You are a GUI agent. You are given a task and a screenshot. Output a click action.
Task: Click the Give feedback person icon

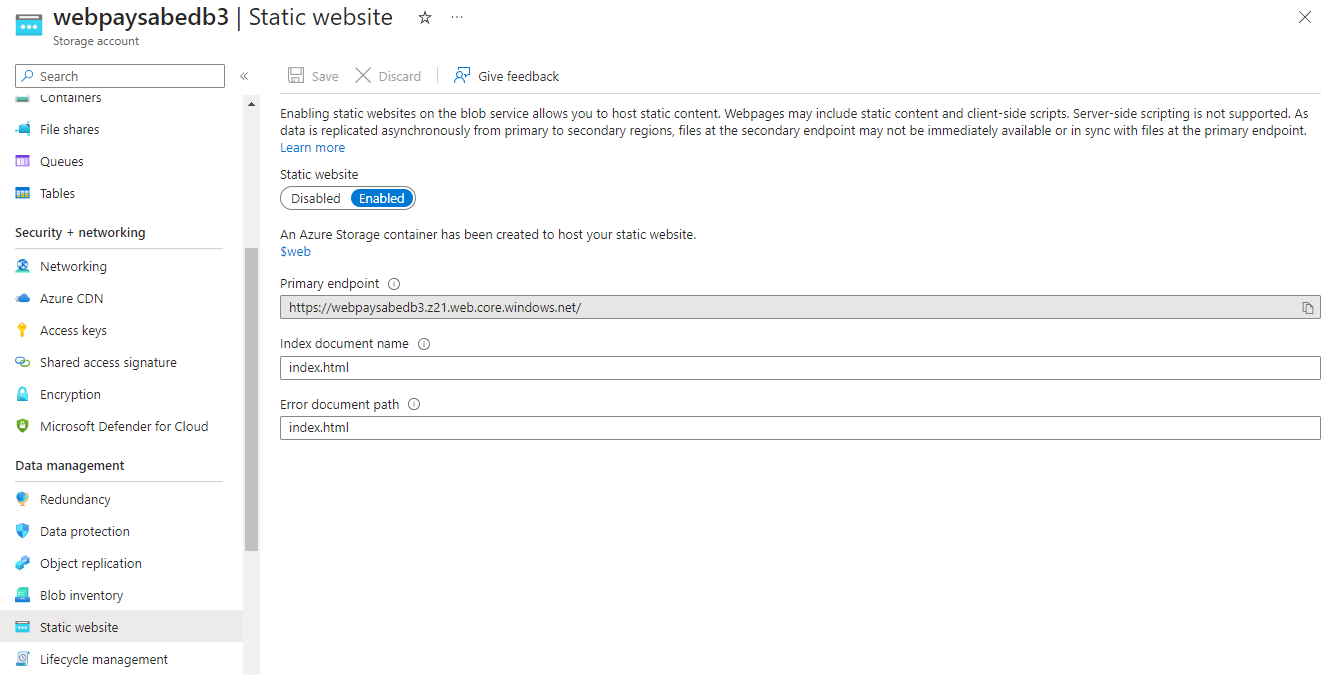[x=462, y=76]
